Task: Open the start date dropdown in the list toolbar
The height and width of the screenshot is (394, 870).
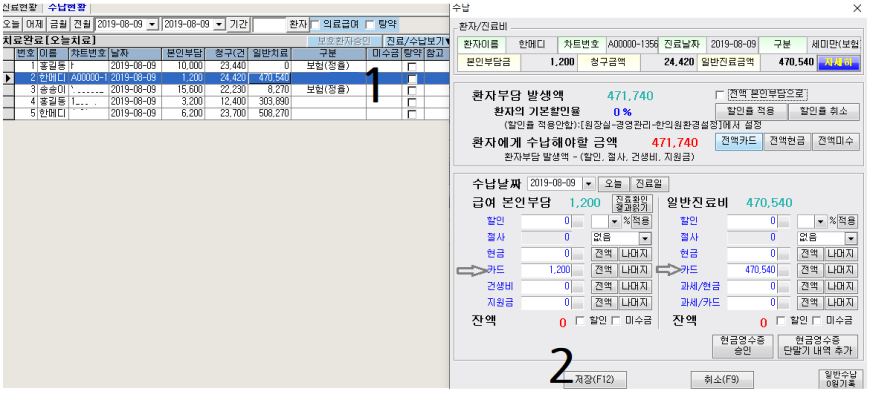Action: 153,25
